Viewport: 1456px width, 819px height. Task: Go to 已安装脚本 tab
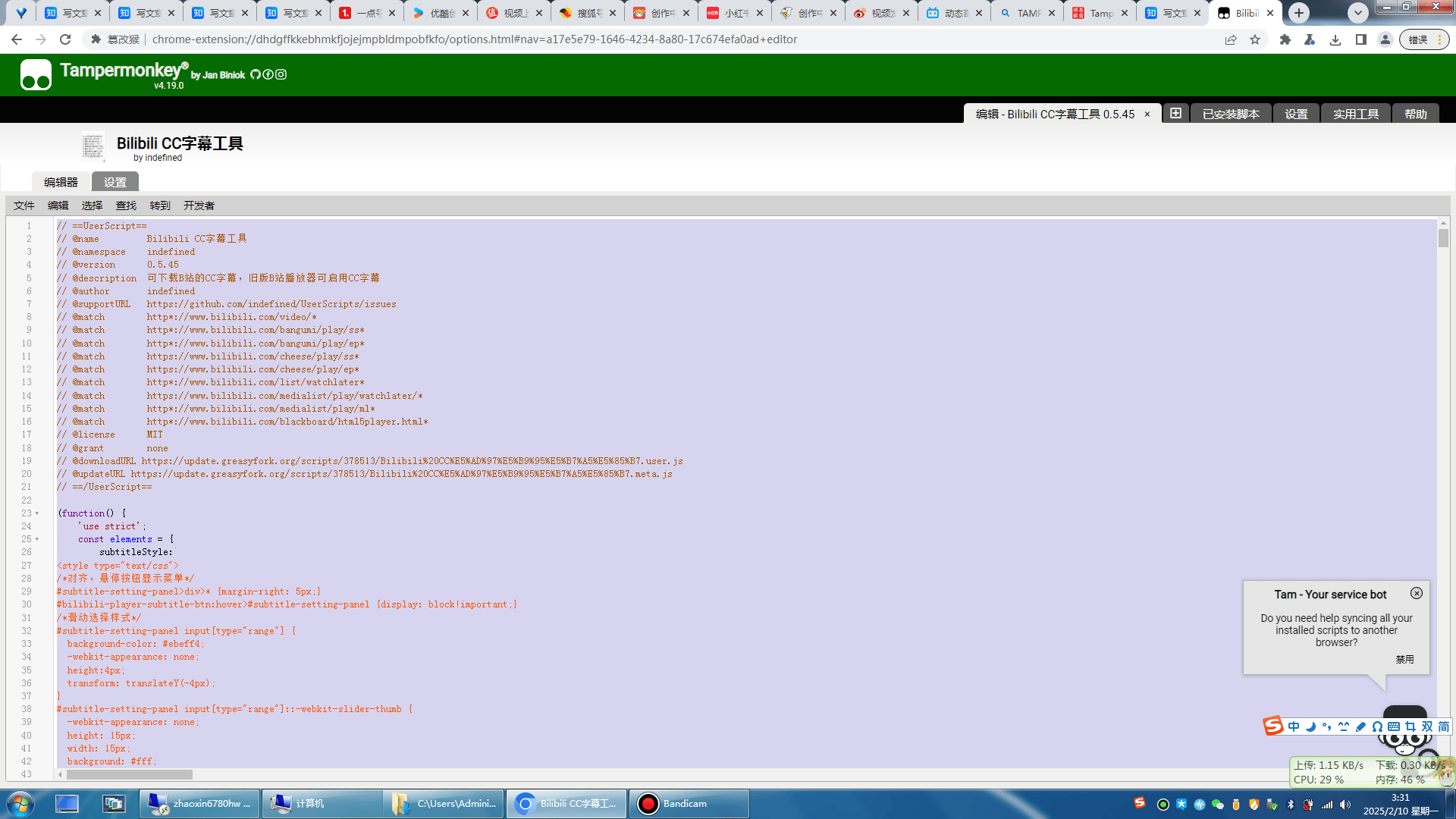(1231, 114)
